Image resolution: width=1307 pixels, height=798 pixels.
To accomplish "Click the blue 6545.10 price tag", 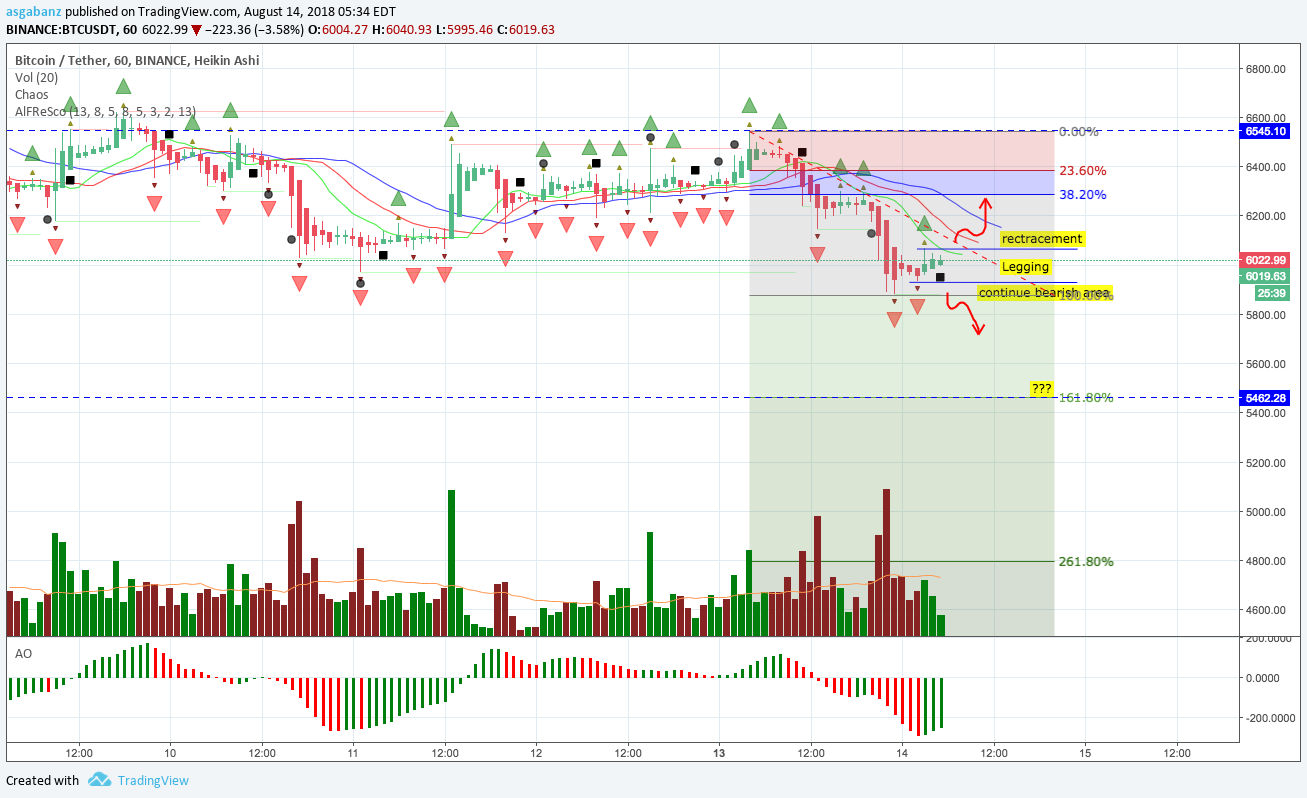I will (x=1265, y=131).
